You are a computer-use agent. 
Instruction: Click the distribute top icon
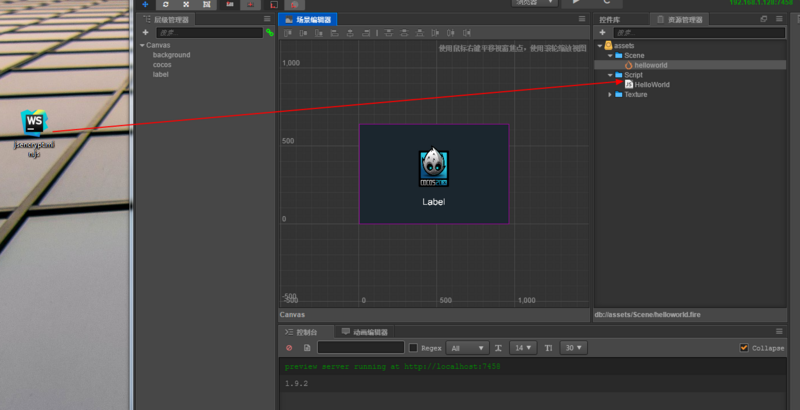coord(388,33)
